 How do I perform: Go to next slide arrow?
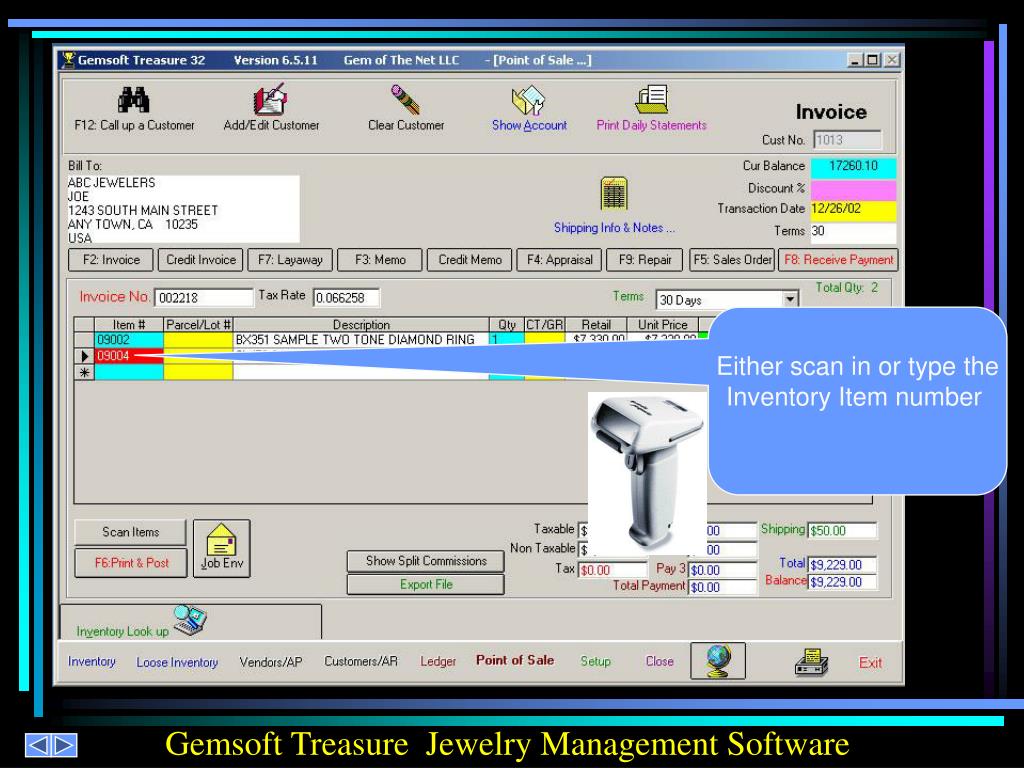pos(65,745)
